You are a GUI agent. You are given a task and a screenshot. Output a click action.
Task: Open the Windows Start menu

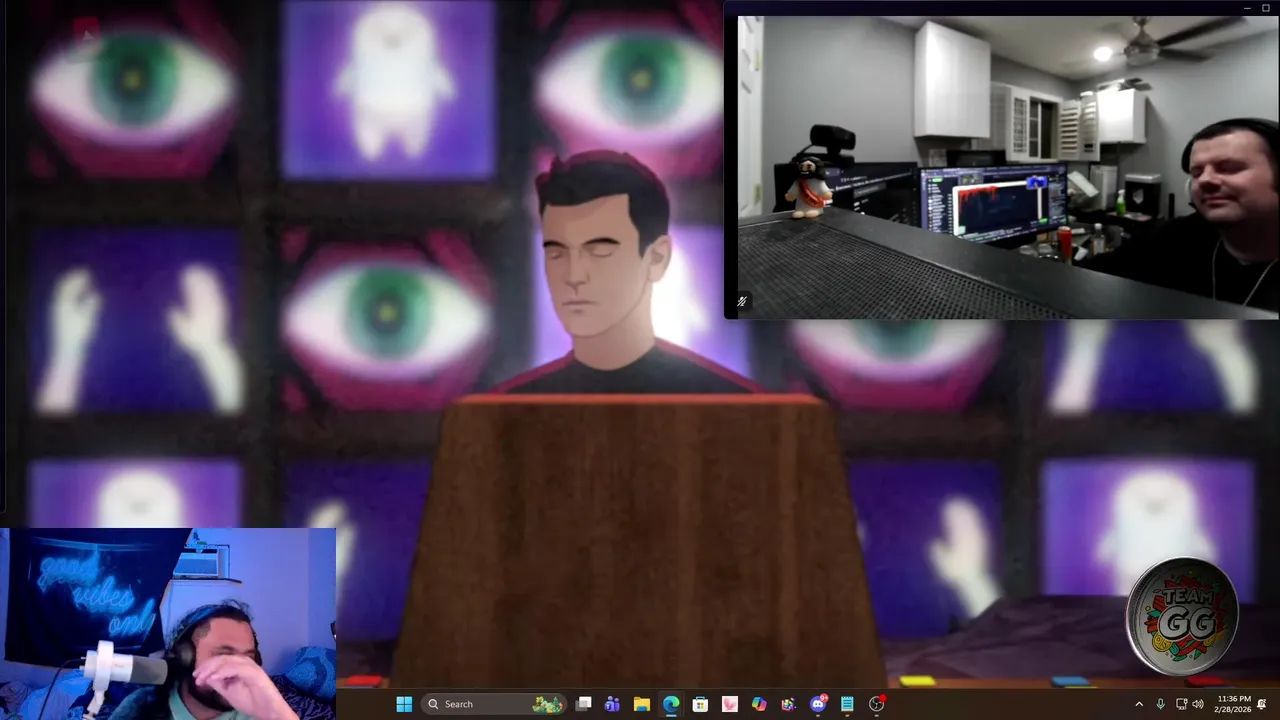point(404,704)
